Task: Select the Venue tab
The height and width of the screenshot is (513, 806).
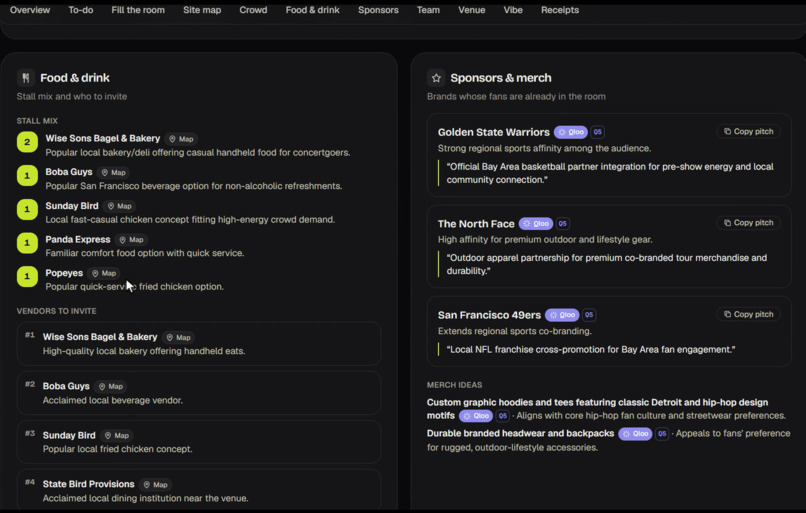Action: coord(471,10)
